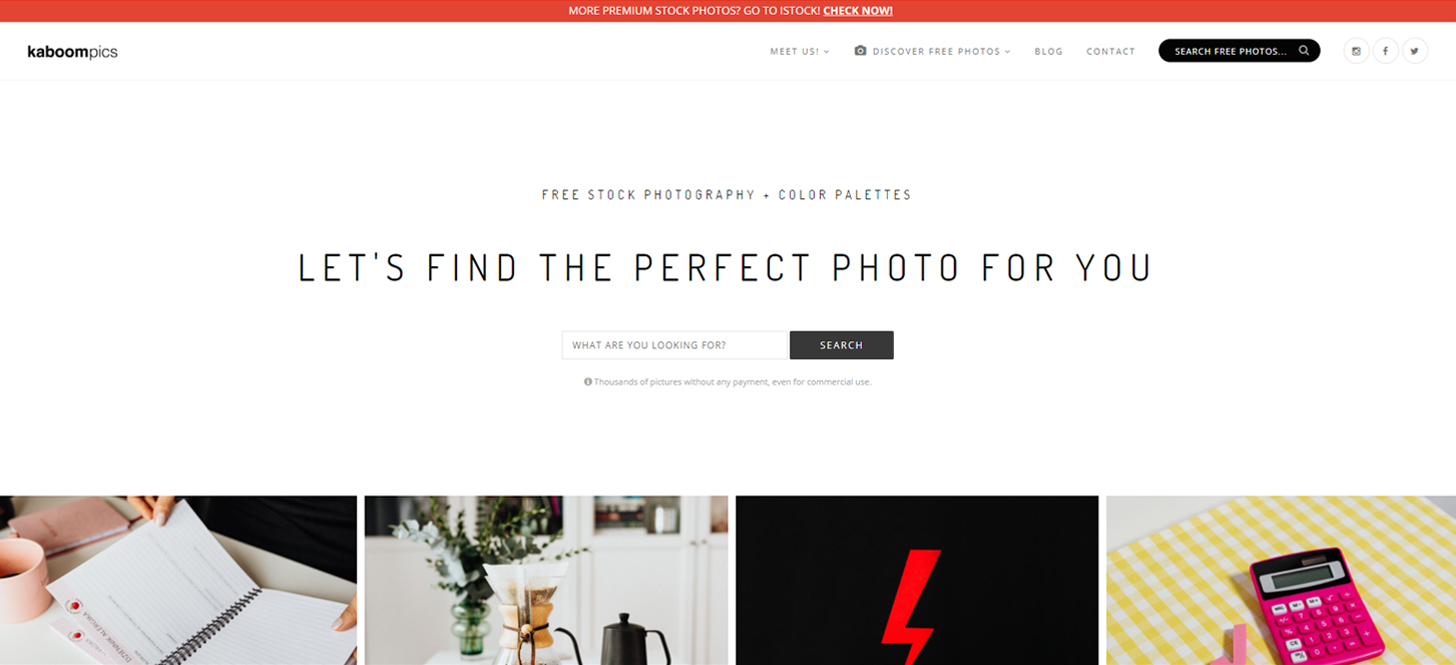Expand the Meet Us! dropdown menu
This screenshot has height=665, width=1456.
(x=799, y=51)
